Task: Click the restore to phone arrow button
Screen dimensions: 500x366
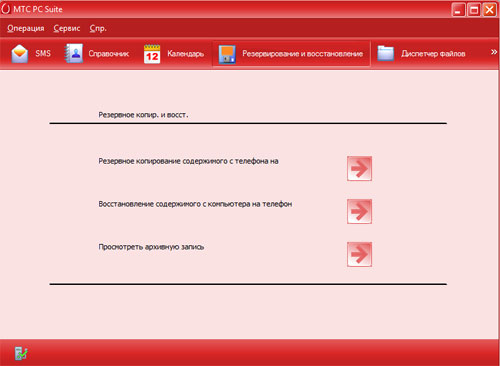Action: click(x=359, y=211)
